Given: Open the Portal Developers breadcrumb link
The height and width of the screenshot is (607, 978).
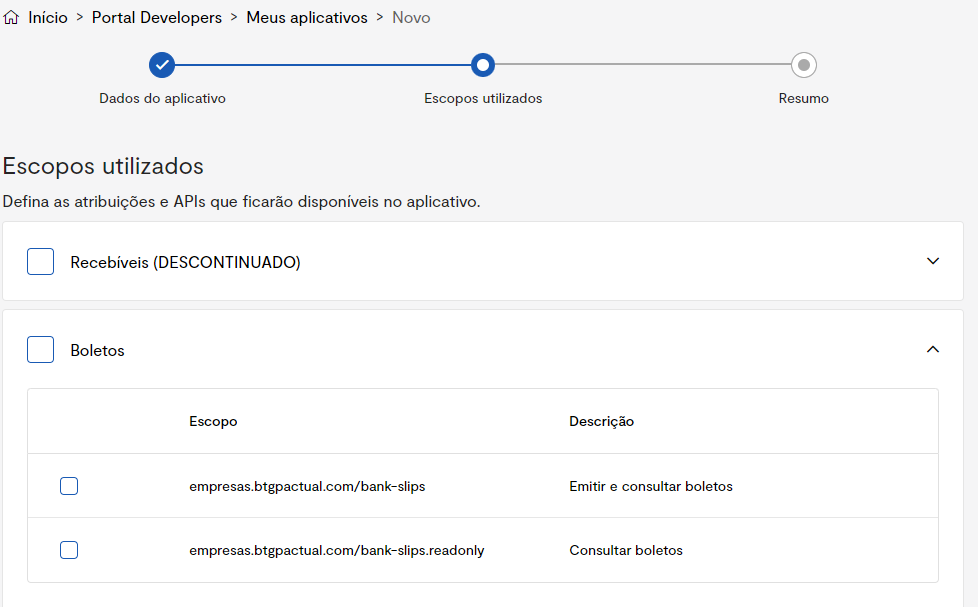Looking at the screenshot, I should [158, 18].
